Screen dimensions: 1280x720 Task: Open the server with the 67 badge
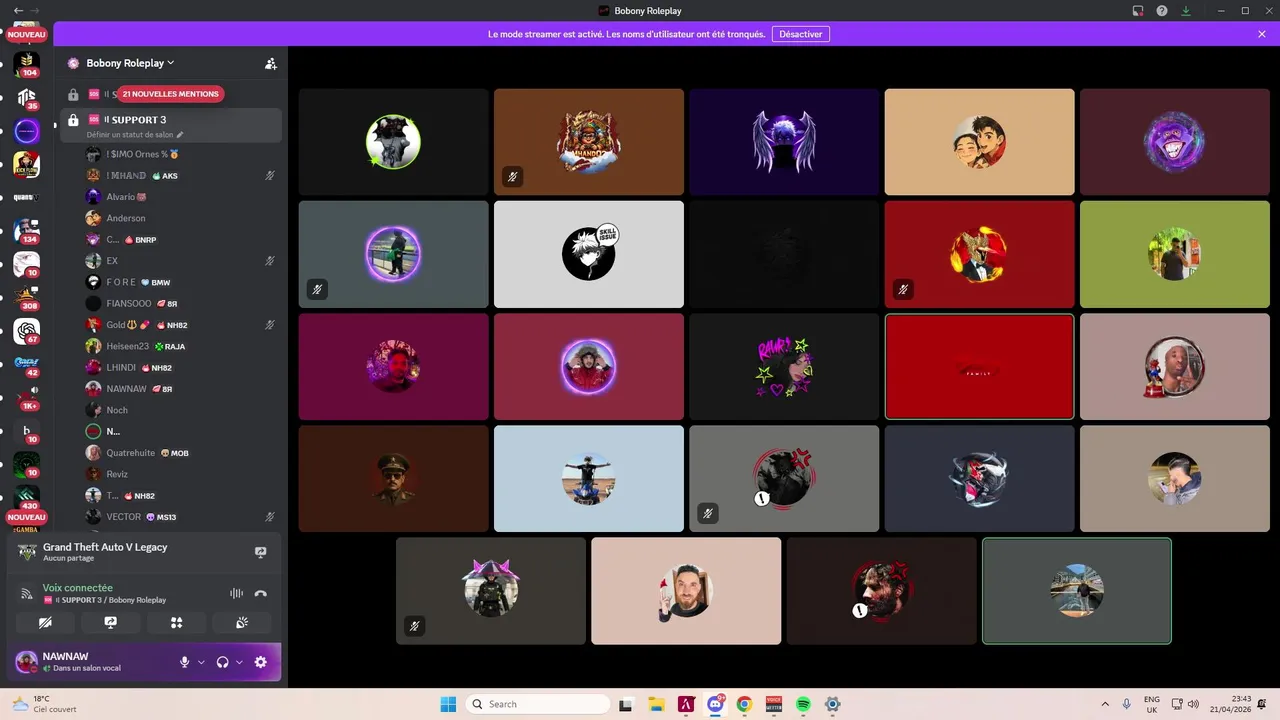(27, 331)
